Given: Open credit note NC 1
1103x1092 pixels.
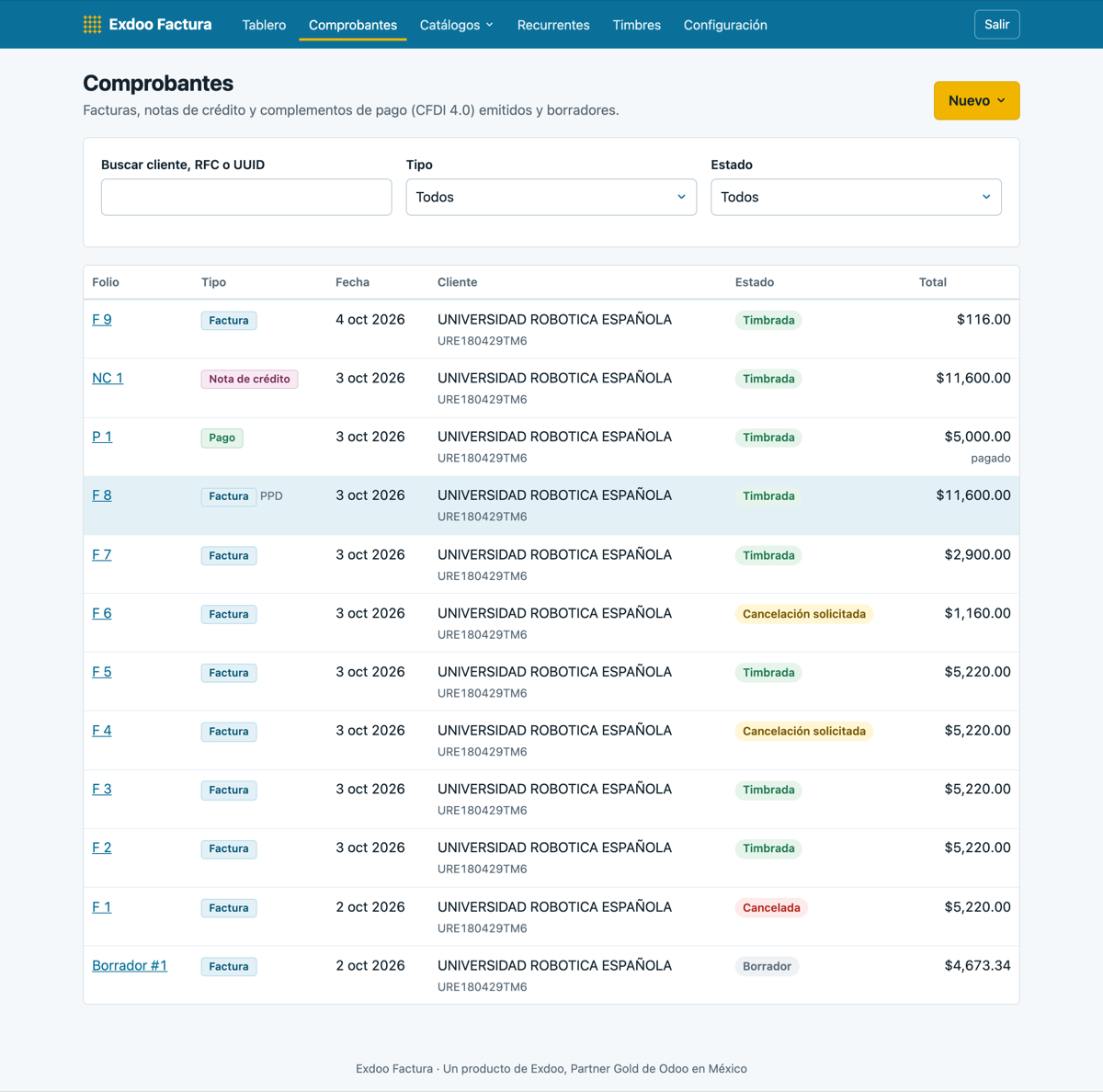Looking at the screenshot, I should tap(108, 379).
